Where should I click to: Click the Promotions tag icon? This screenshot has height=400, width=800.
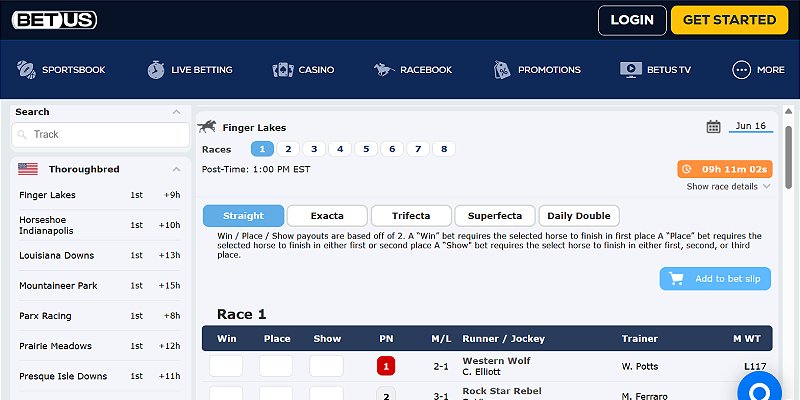pyautogui.click(x=502, y=70)
